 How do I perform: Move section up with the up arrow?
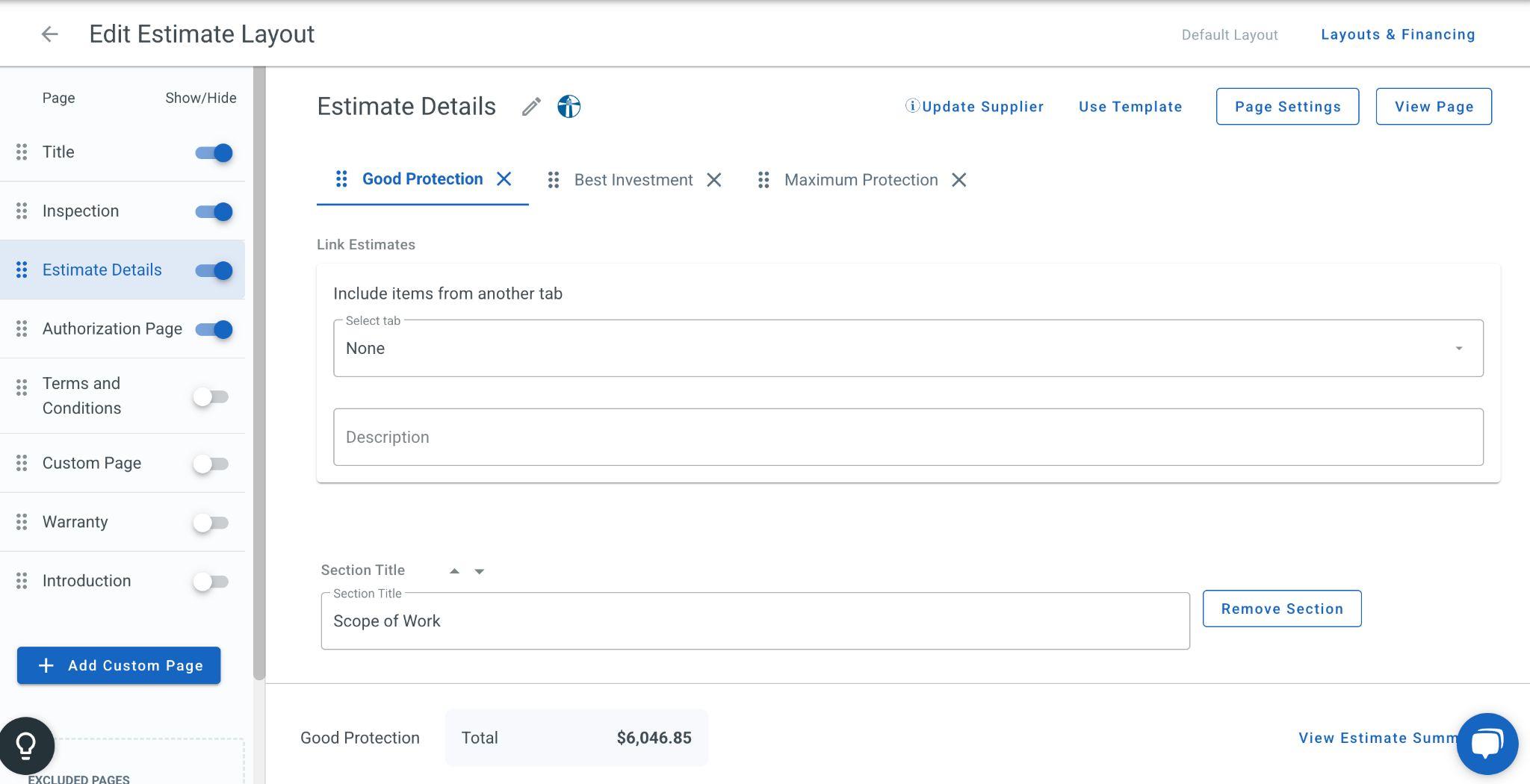(x=454, y=571)
